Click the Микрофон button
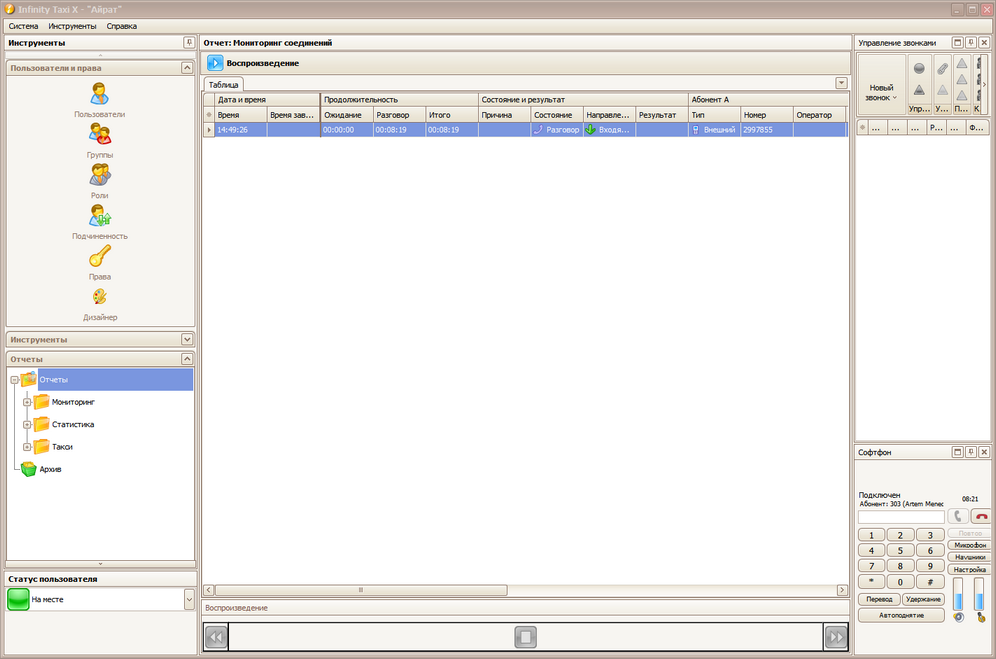 click(969, 545)
